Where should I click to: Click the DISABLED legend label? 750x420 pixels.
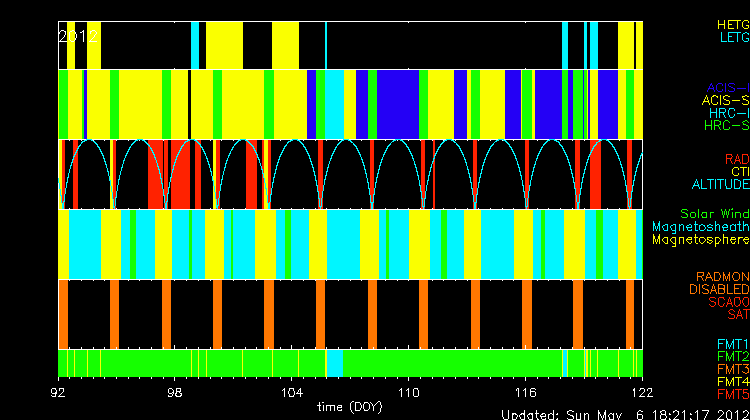tap(717, 289)
